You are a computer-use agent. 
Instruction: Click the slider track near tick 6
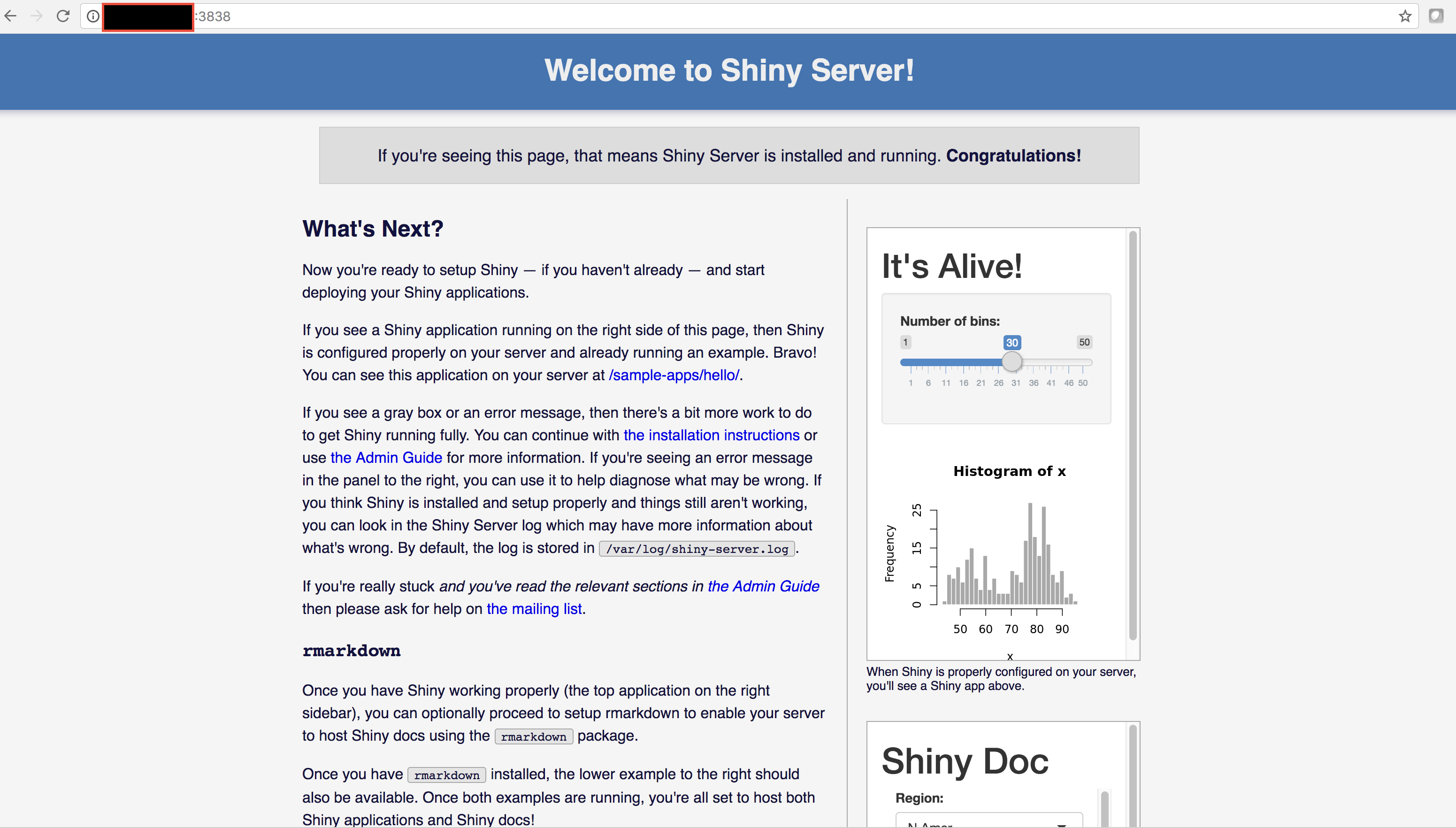[928, 362]
